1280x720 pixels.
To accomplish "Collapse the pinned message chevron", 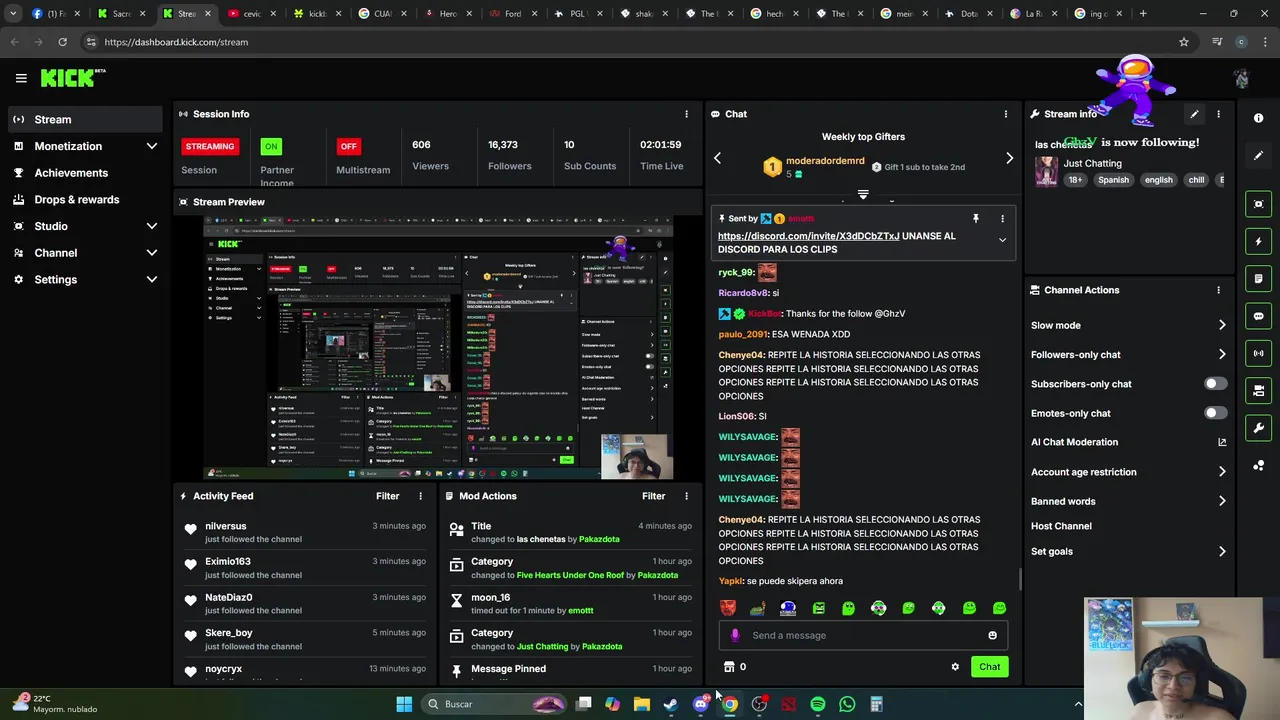I will [1002, 240].
